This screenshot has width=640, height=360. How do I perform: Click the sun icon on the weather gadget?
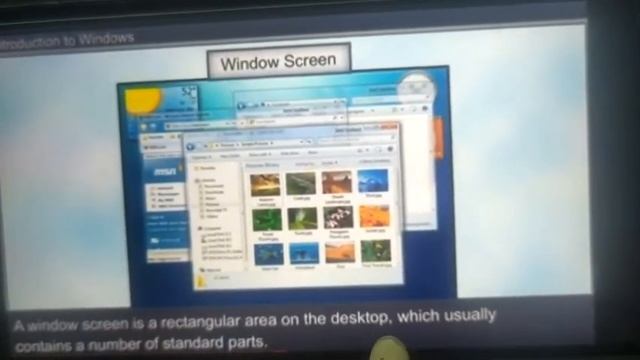(x=144, y=100)
